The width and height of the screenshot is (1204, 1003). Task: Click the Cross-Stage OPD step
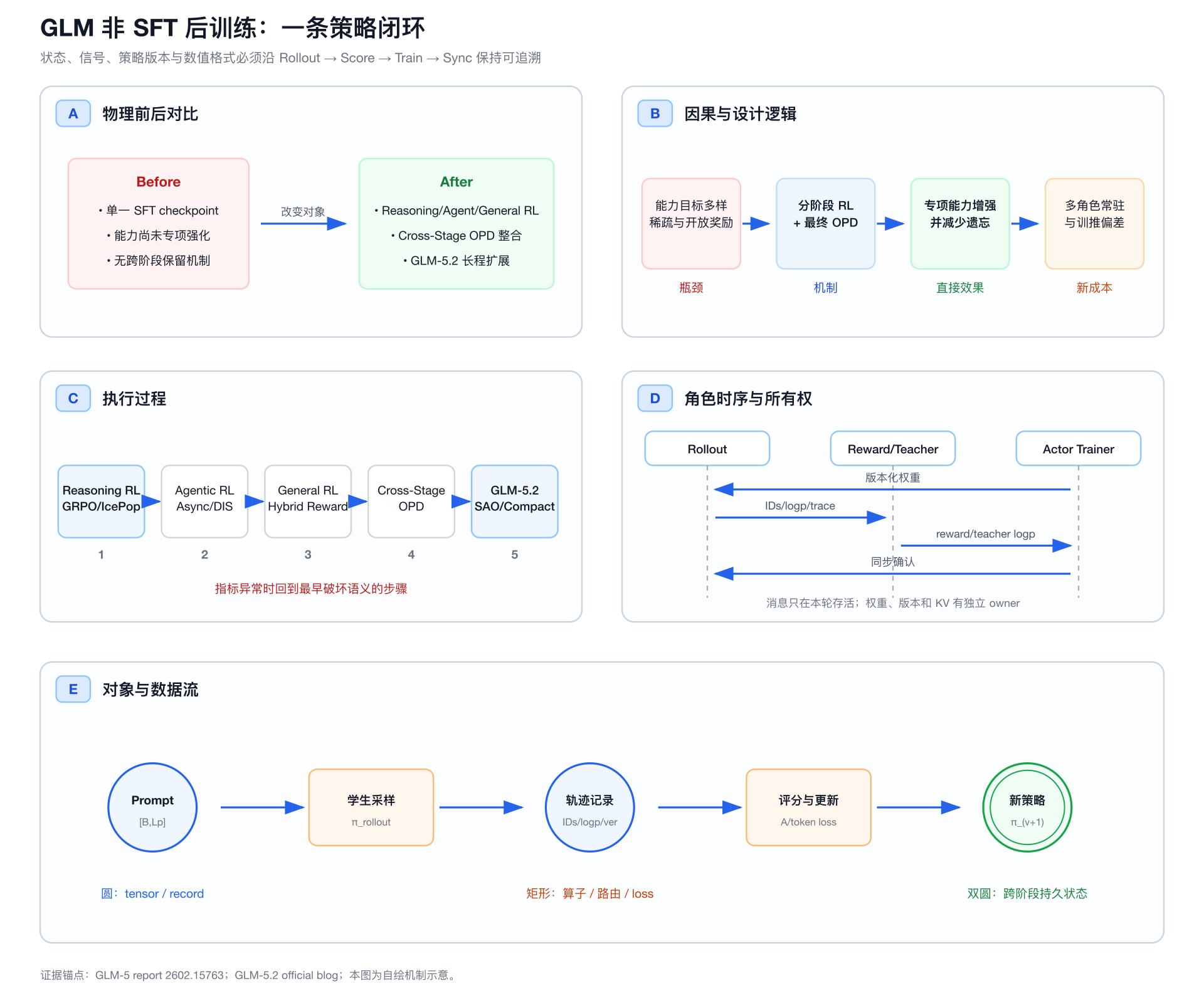(x=411, y=501)
